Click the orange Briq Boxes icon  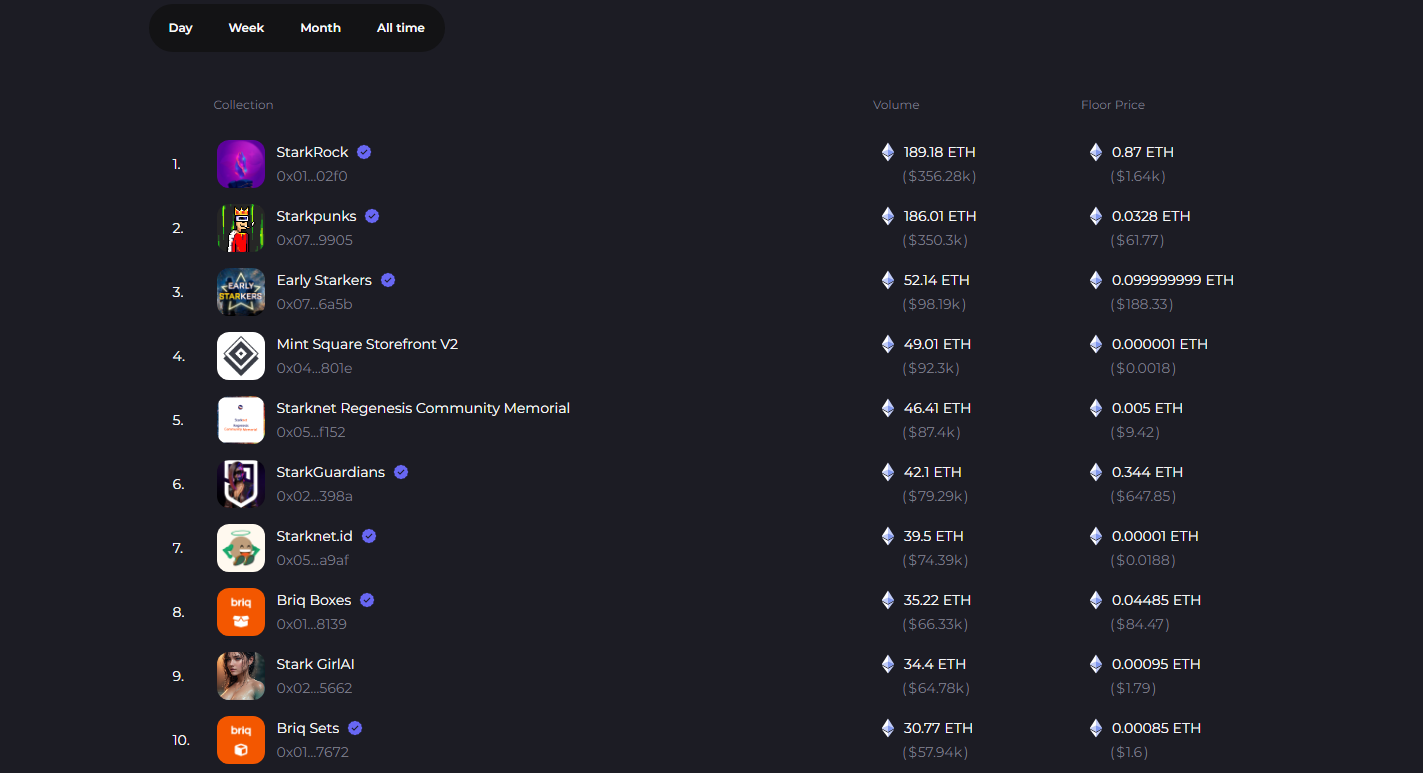pyautogui.click(x=241, y=612)
